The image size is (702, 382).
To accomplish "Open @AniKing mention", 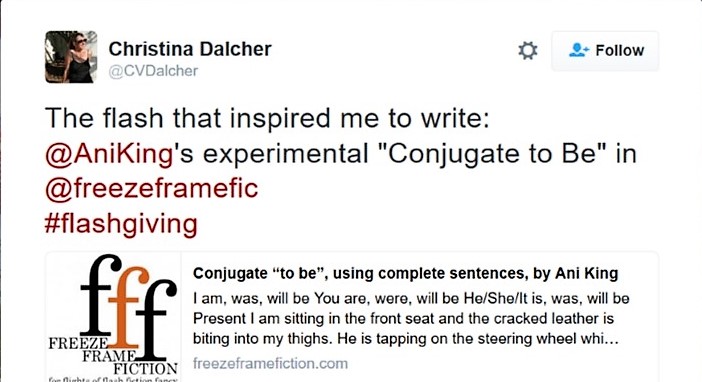I will click(109, 154).
